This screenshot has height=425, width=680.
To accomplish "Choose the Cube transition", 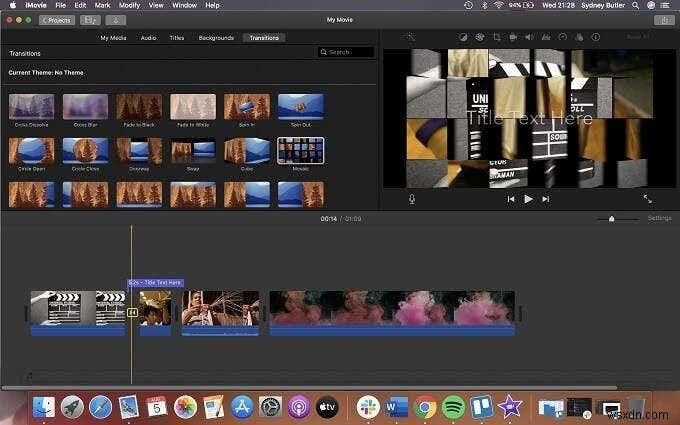I will 247,150.
